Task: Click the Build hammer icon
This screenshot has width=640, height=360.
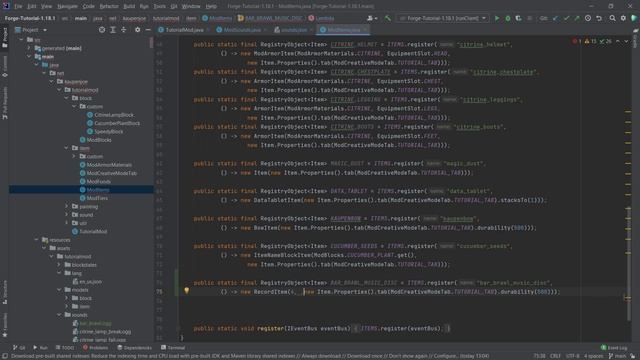Action: click(x=387, y=18)
